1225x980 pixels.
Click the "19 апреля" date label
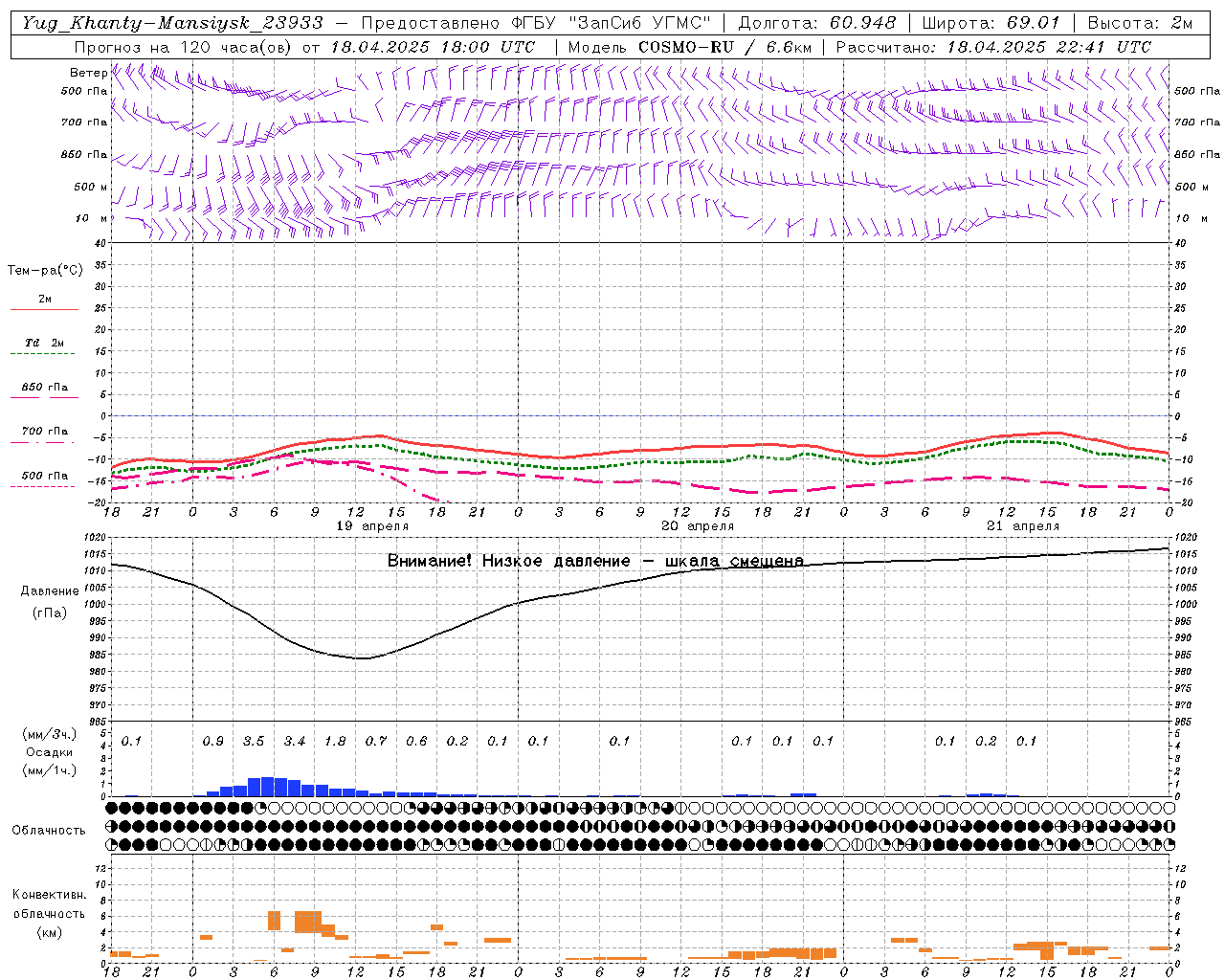[372, 526]
